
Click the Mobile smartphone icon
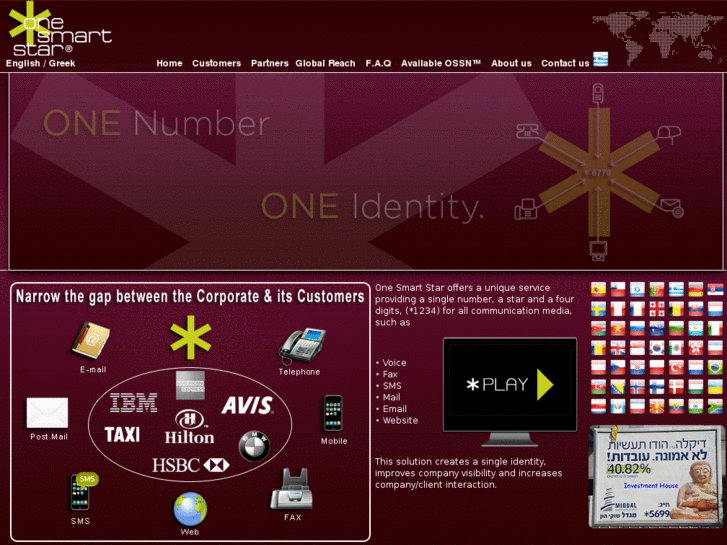tap(333, 413)
